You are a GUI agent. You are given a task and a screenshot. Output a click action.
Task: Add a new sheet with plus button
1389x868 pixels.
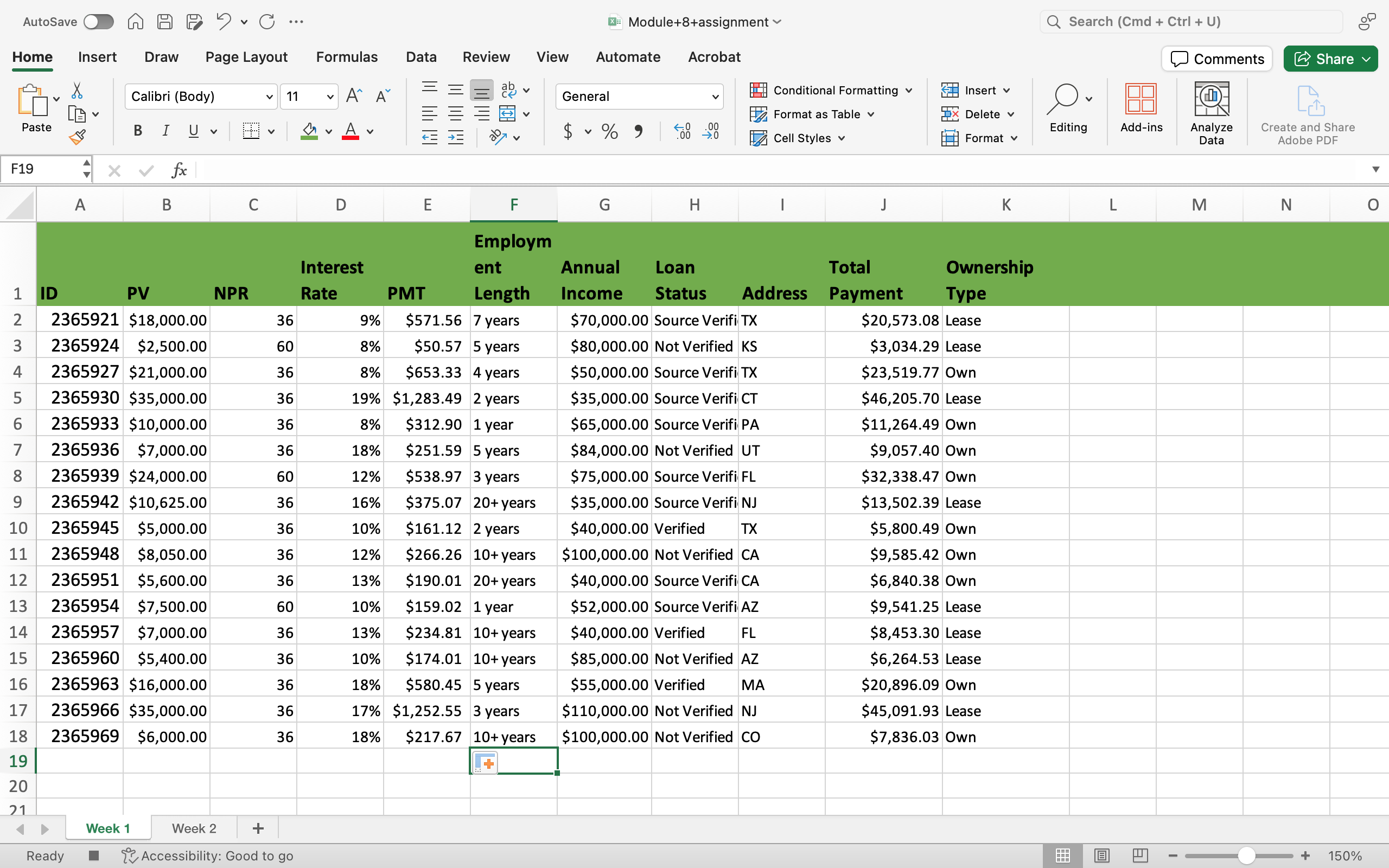[x=258, y=828]
